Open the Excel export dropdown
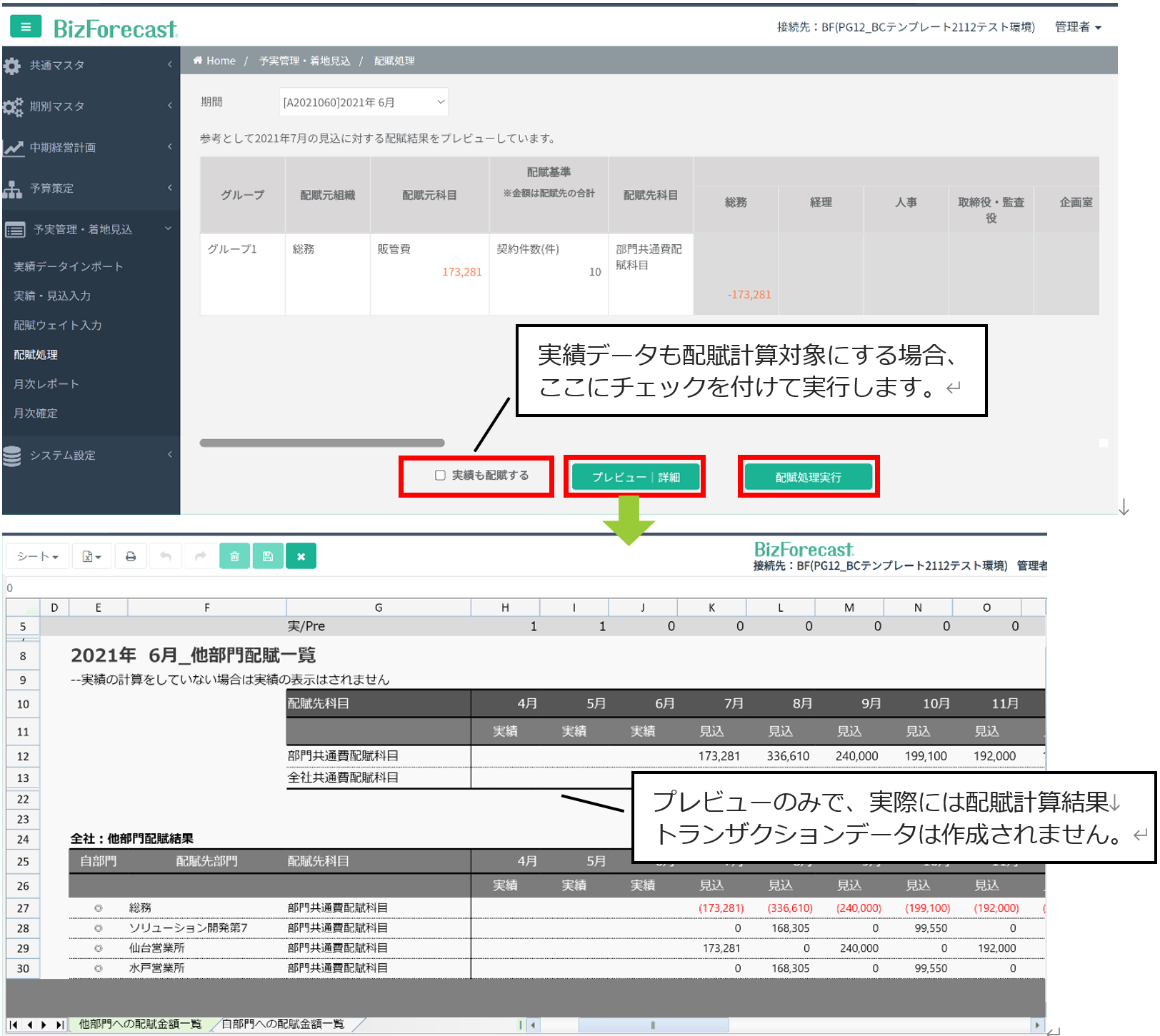Screen dimensions: 1160x1036 (91, 556)
